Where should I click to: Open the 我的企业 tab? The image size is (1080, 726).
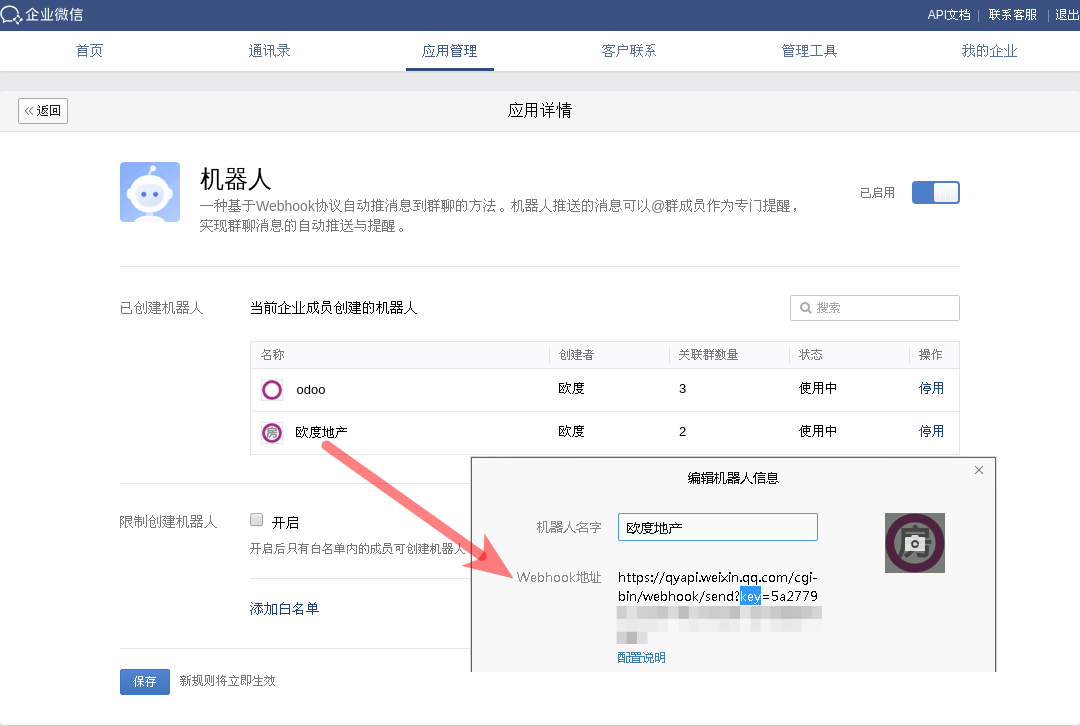point(989,51)
